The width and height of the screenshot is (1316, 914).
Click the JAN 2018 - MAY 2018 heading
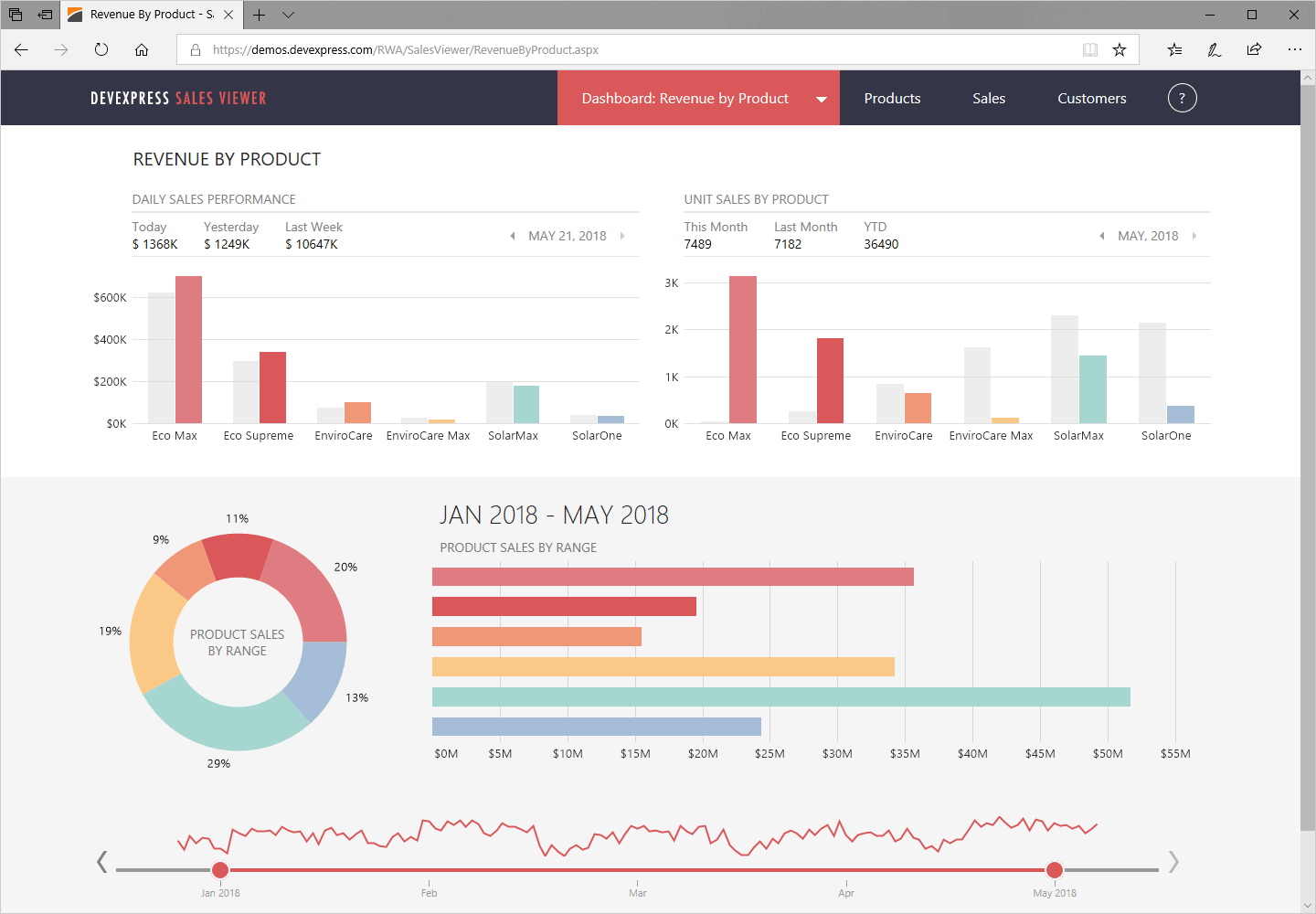(x=554, y=515)
